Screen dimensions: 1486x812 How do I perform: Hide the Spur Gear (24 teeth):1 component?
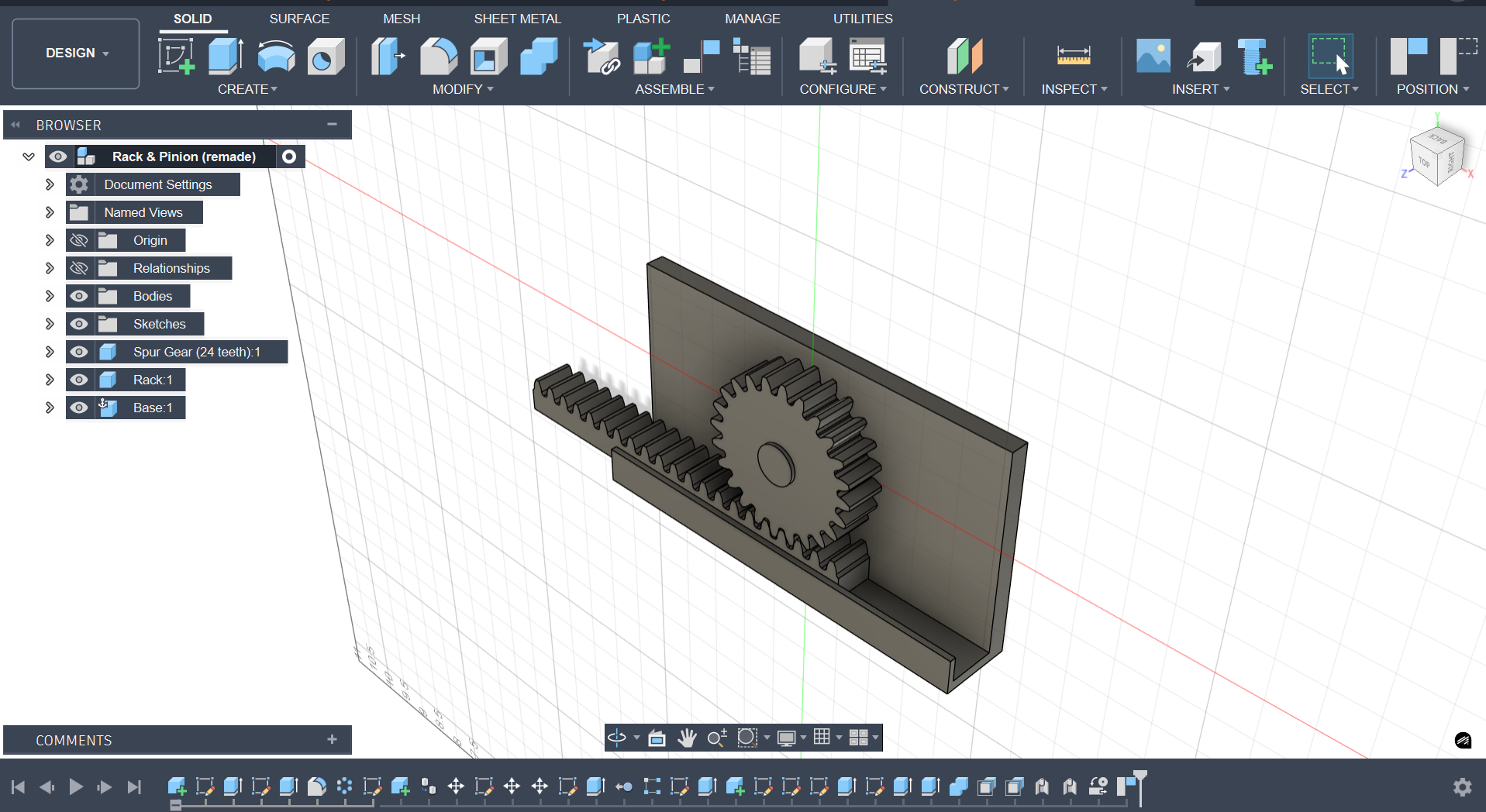click(x=78, y=352)
